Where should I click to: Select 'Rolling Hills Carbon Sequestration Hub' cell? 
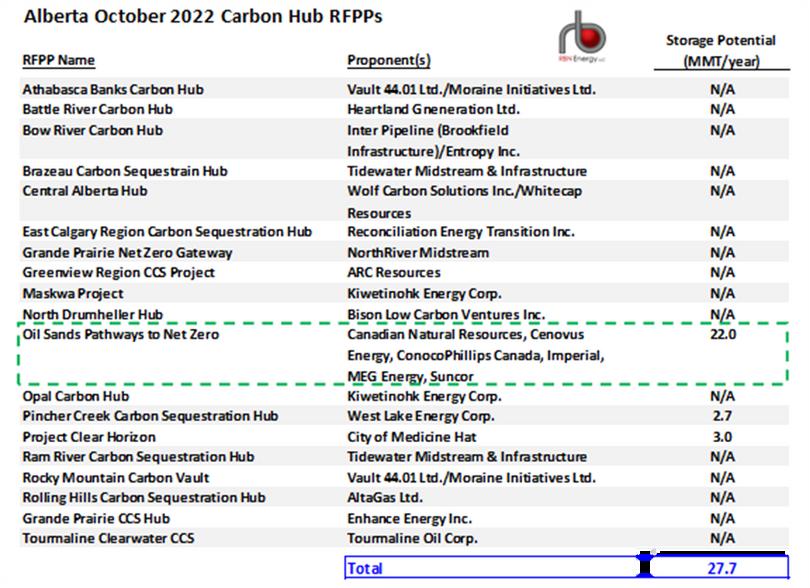pos(144,498)
